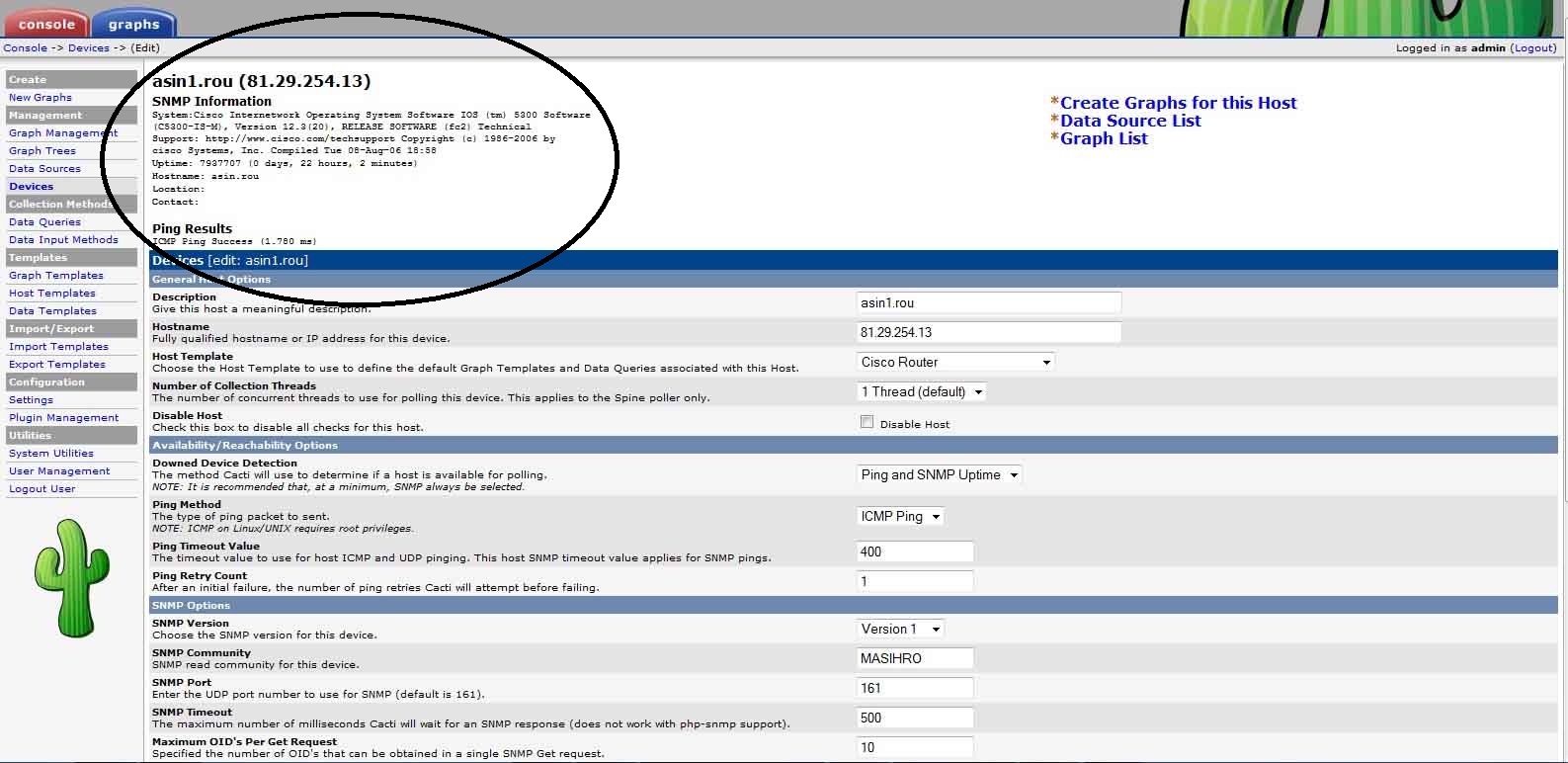The width and height of the screenshot is (1568, 763).
Task: Click the Collection Methods header in sidebar
Action: pyautogui.click(x=71, y=205)
